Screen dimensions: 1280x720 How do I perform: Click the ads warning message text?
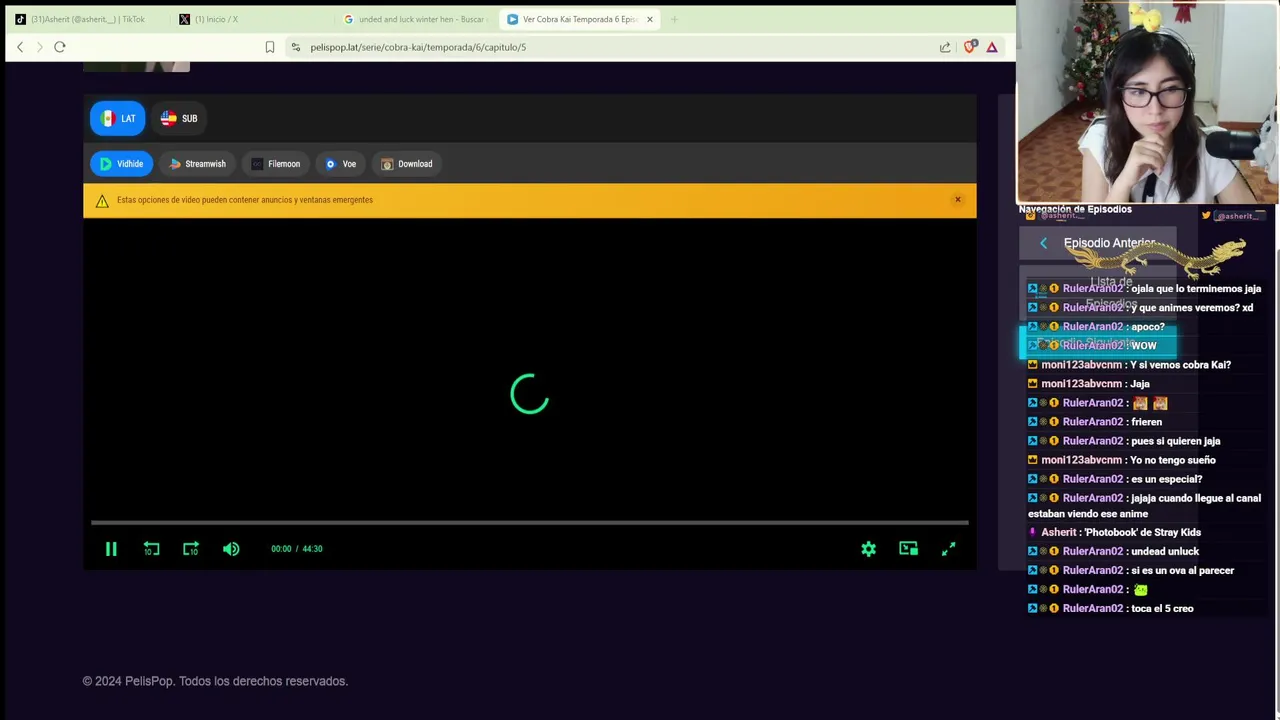(x=245, y=200)
